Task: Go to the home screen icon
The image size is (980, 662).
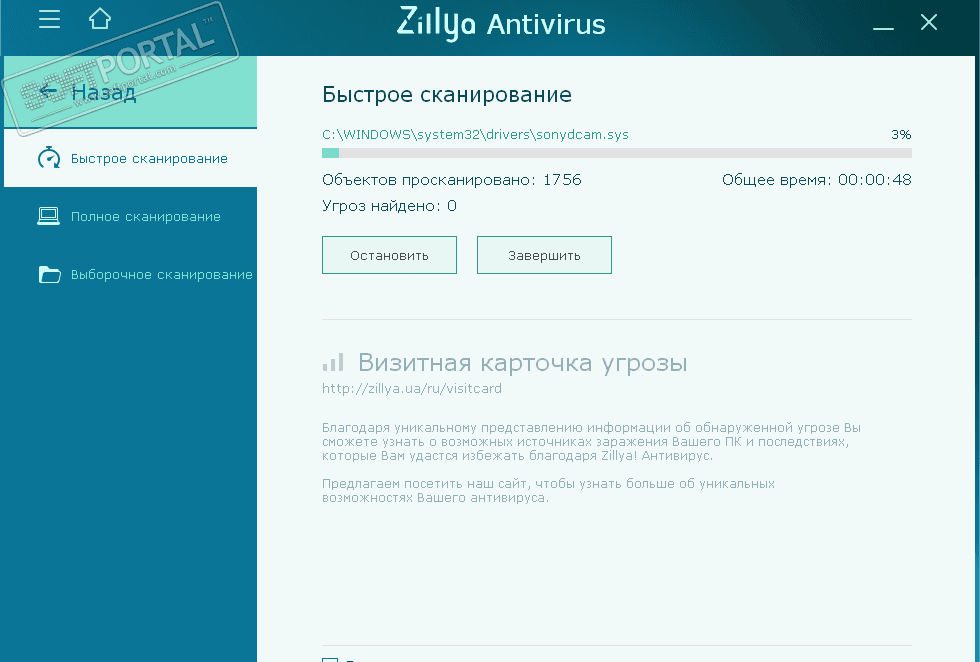Action: [100, 19]
